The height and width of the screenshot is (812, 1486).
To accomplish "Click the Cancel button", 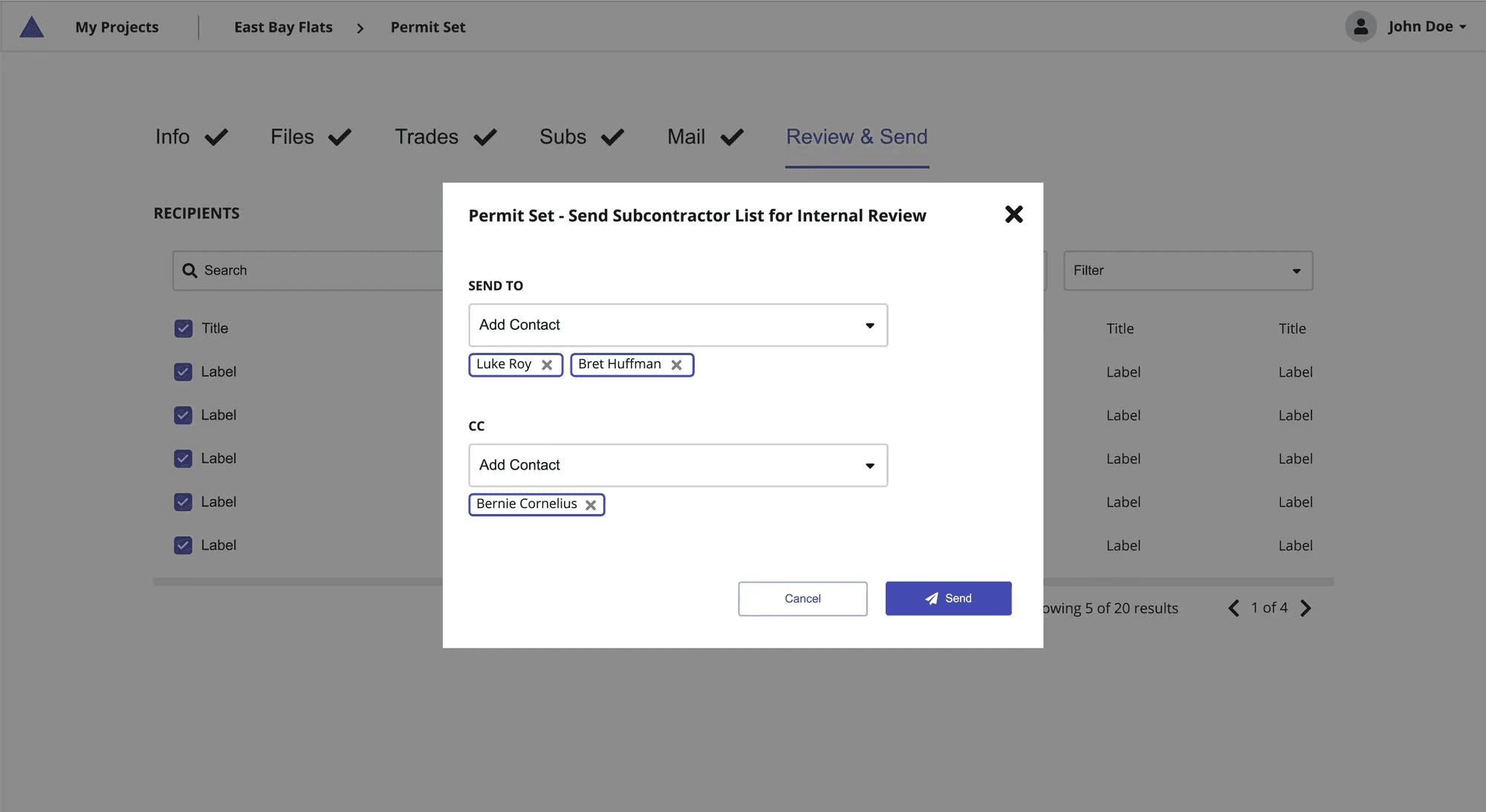I will tap(802, 599).
